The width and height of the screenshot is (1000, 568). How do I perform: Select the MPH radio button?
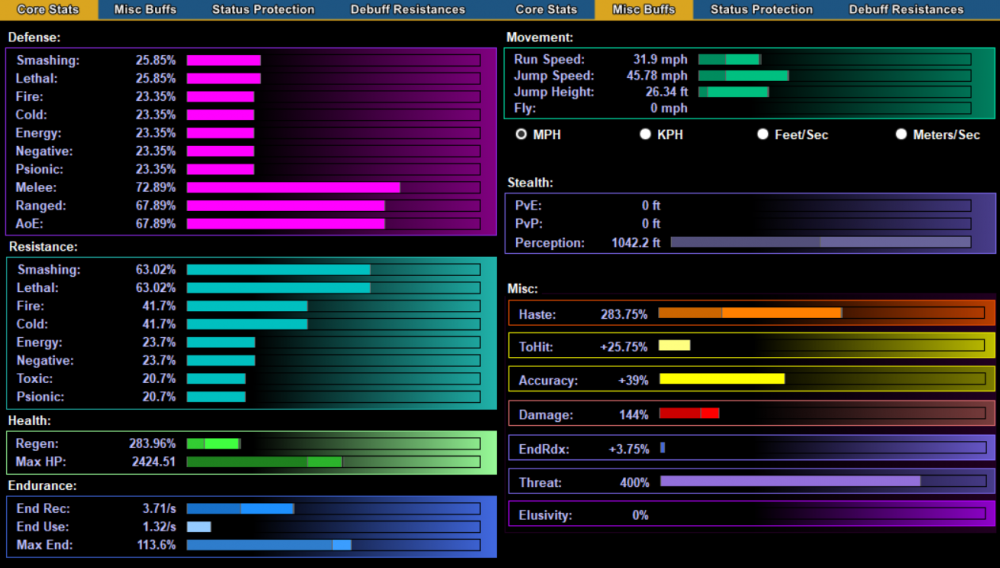(521, 134)
